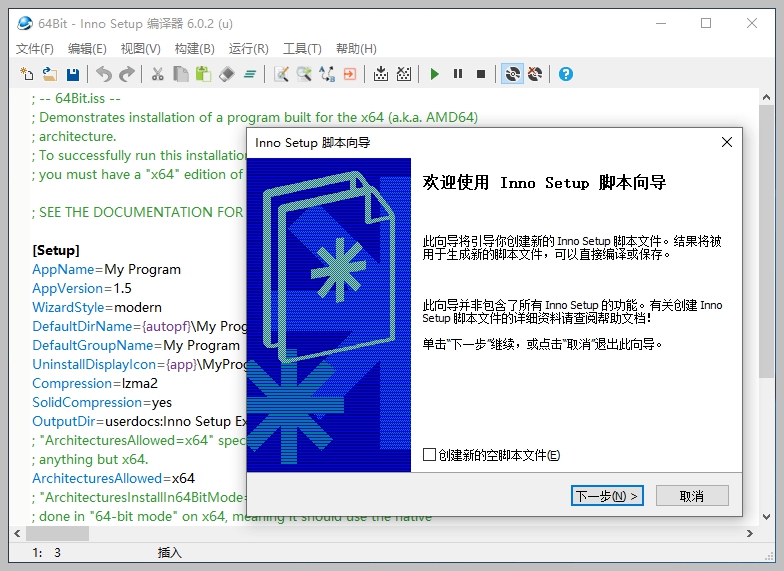This screenshot has height=571, width=784.
Task: Minimize the Inno Setup compiler window
Action: tap(661, 24)
